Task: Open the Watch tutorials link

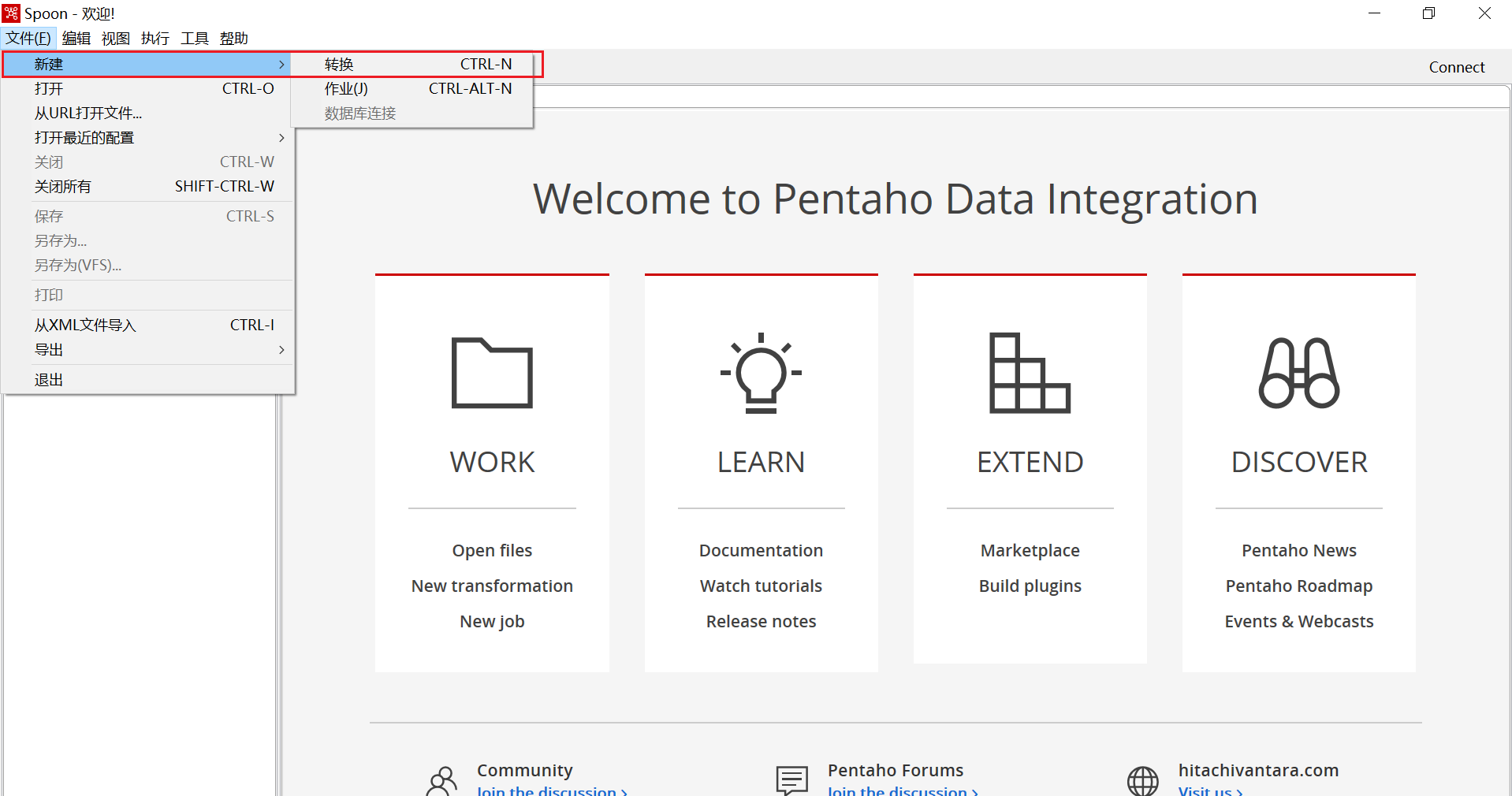Action: click(x=761, y=586)
